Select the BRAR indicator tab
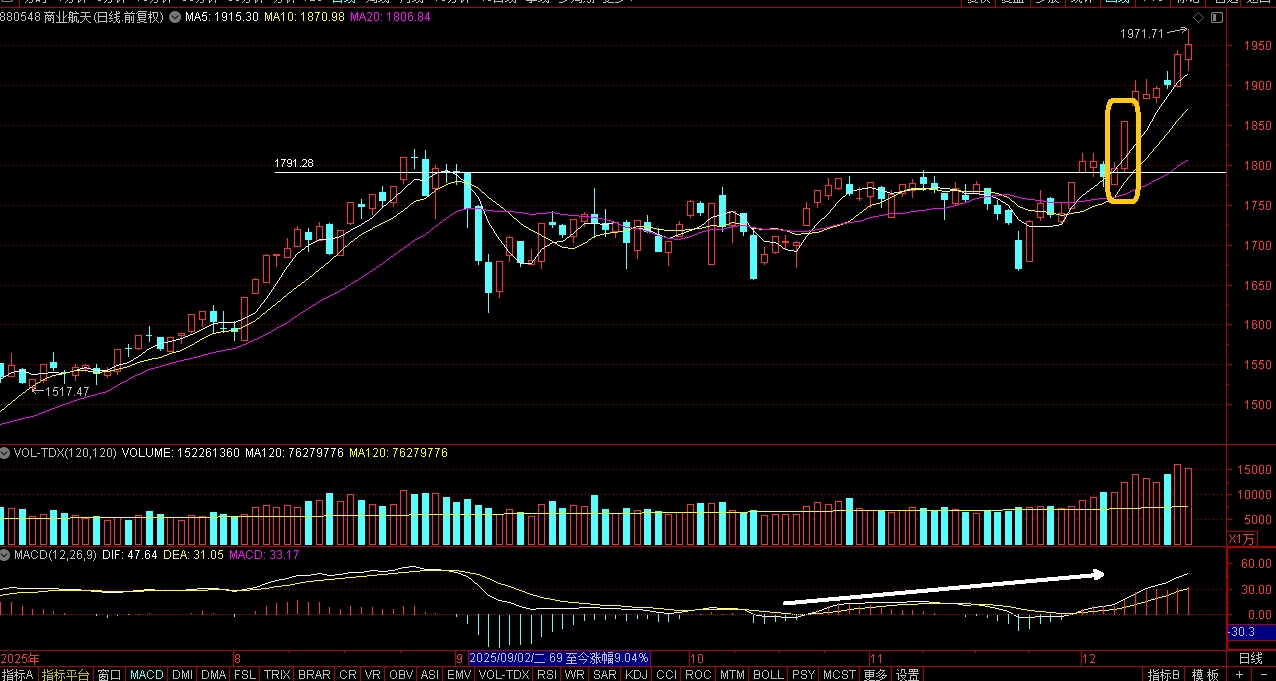The height and width of the screenshot is (681, 1276). [x=314, y=674]
